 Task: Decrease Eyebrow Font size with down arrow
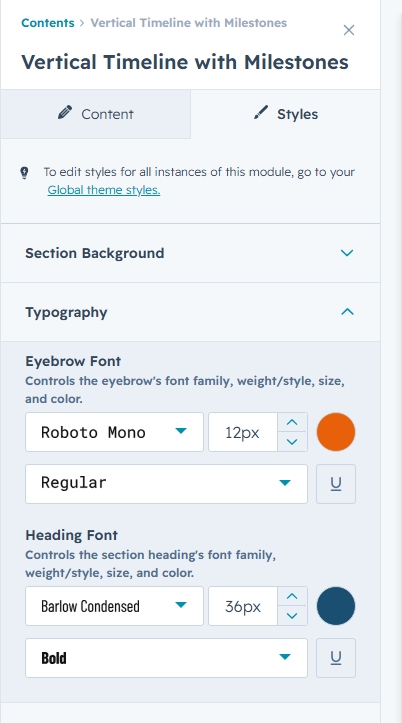coord(292,442)
